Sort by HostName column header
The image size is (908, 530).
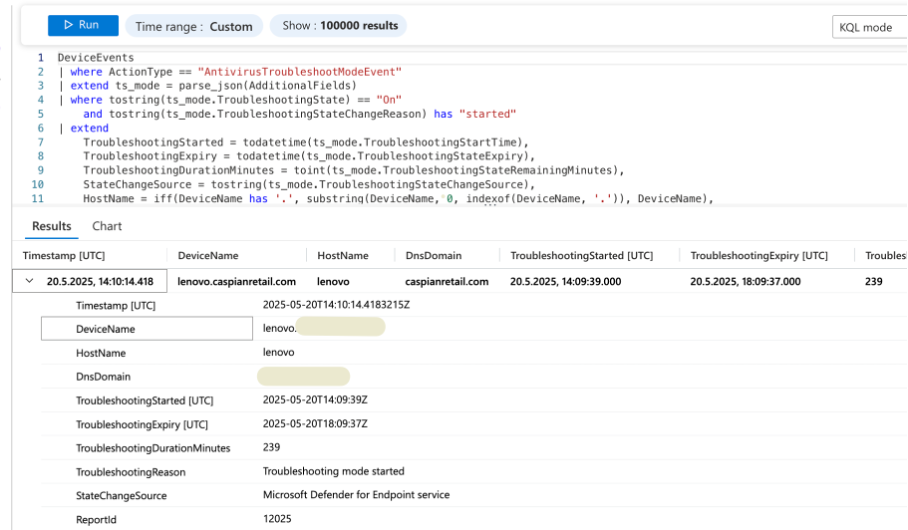coord(343,255)
